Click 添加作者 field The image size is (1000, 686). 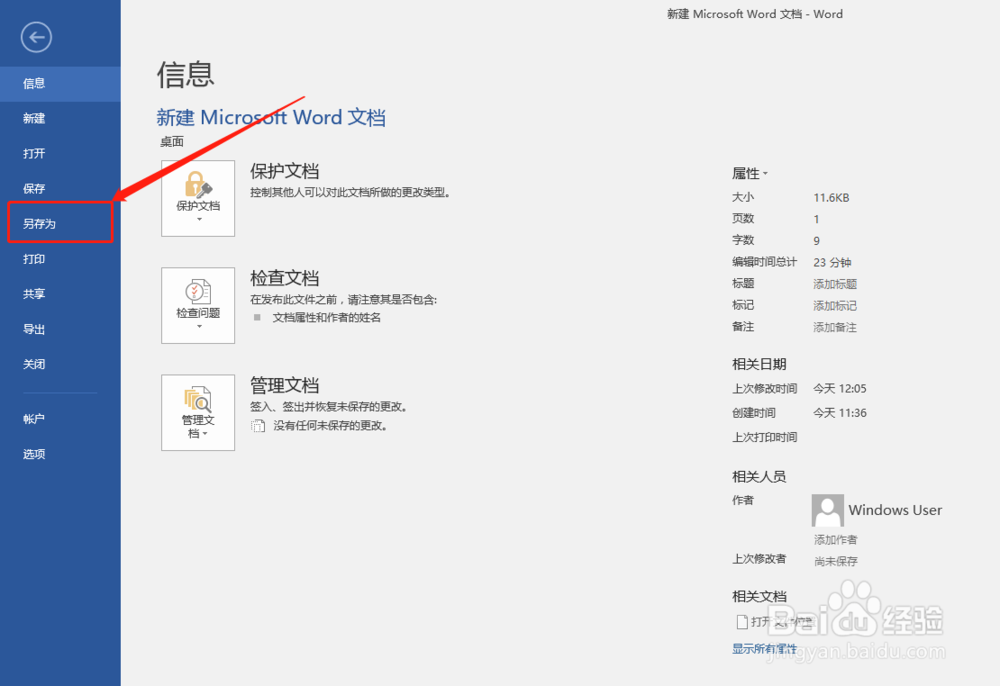coord(835,539)
